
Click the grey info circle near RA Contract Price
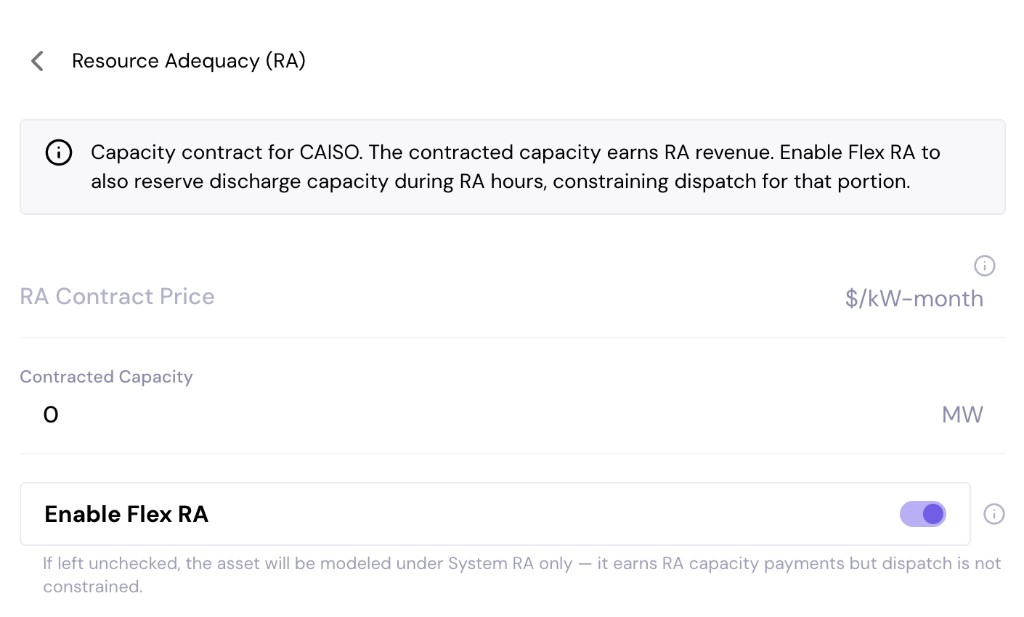tap(984, 265)
